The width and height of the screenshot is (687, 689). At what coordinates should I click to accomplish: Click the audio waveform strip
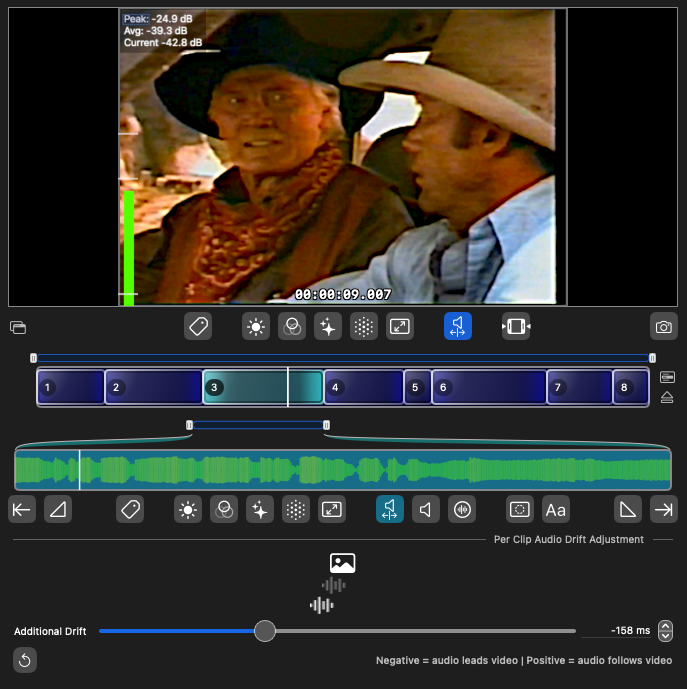click(x=343, y=470)
